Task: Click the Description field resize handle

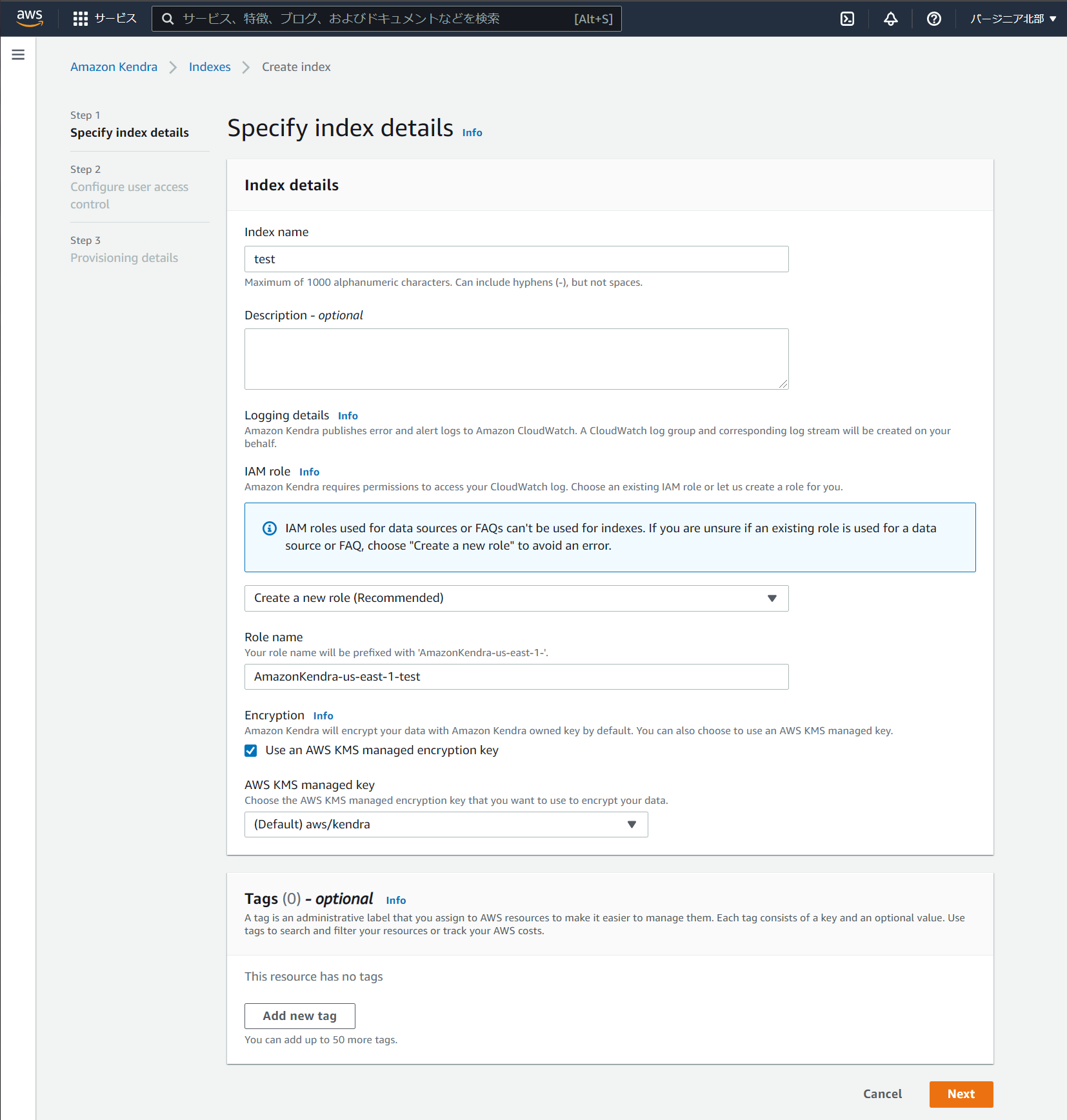Action: pyautogui.click(x=783, y=384)
